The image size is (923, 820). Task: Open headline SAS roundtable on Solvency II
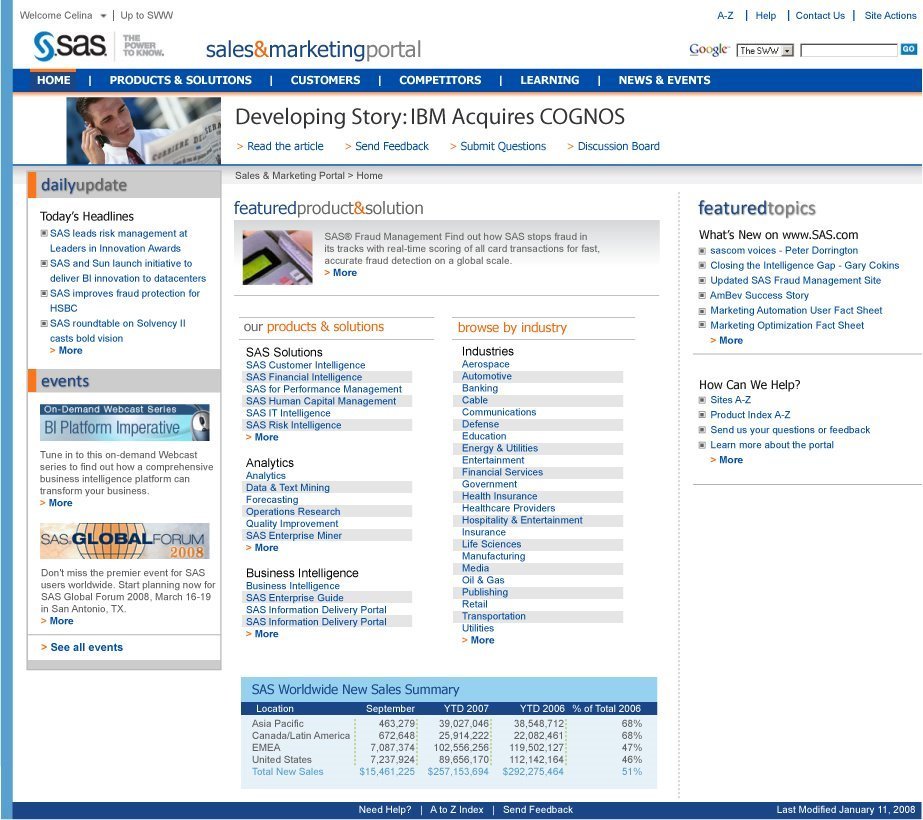(x=118, y=330)
